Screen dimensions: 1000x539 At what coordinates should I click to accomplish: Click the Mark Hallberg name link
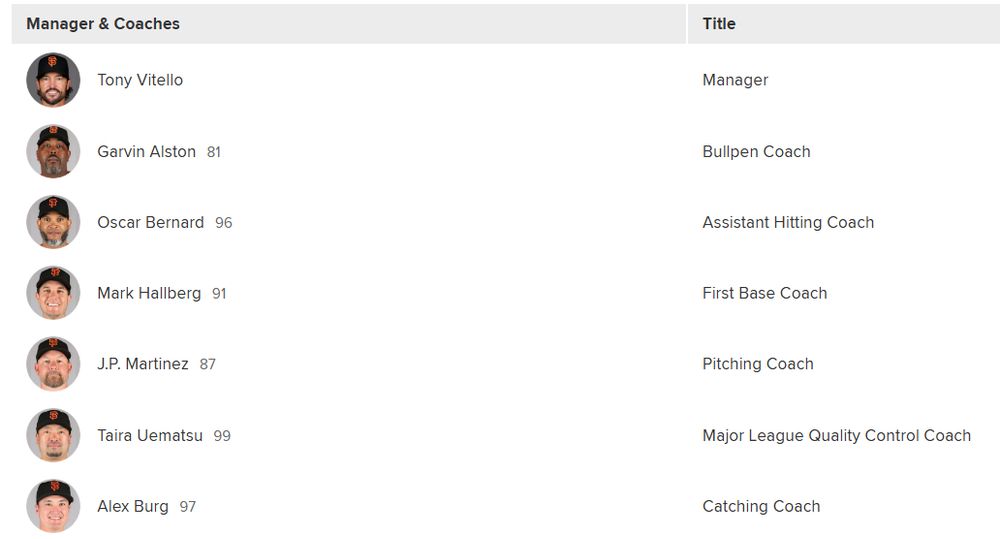[149, 293]
